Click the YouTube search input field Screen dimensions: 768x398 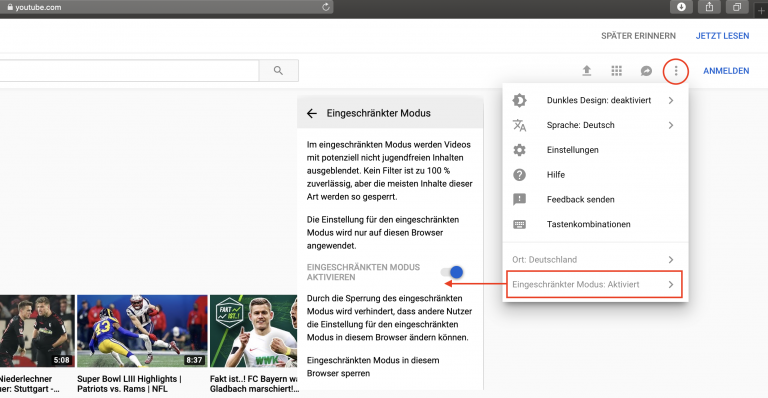point(128,70)
